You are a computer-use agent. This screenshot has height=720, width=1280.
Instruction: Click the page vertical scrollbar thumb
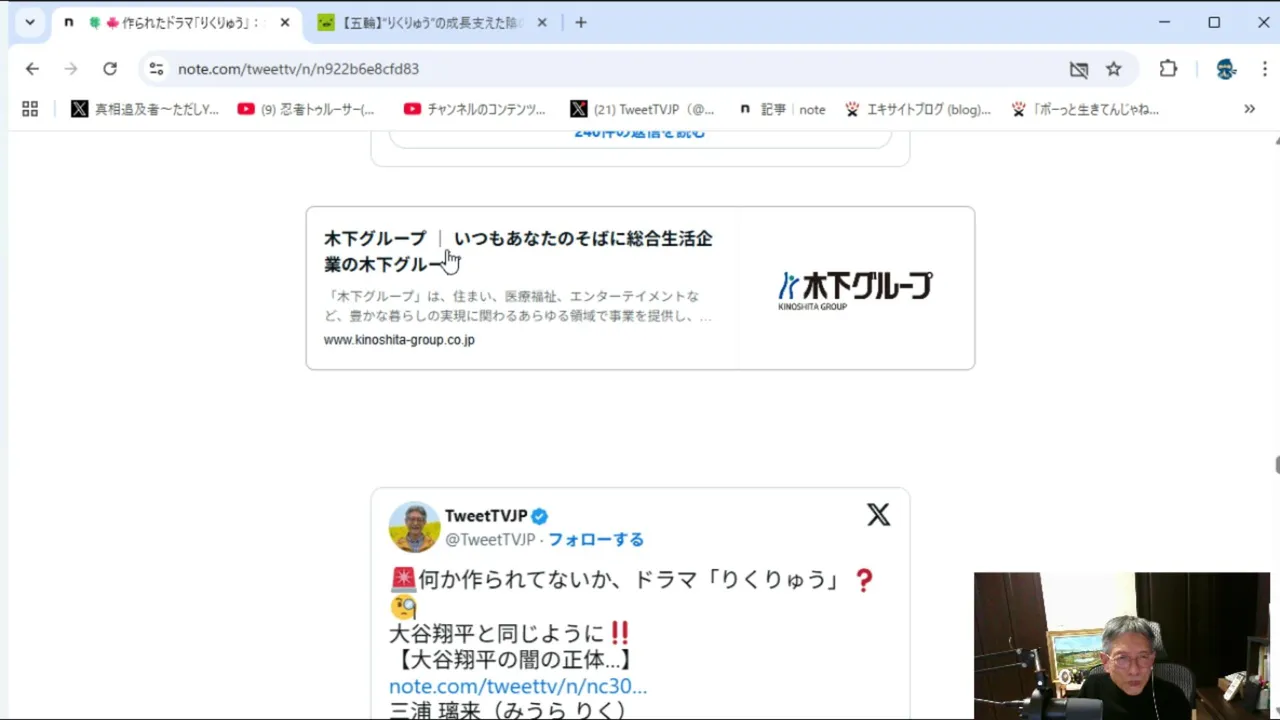coord(1276,465)
